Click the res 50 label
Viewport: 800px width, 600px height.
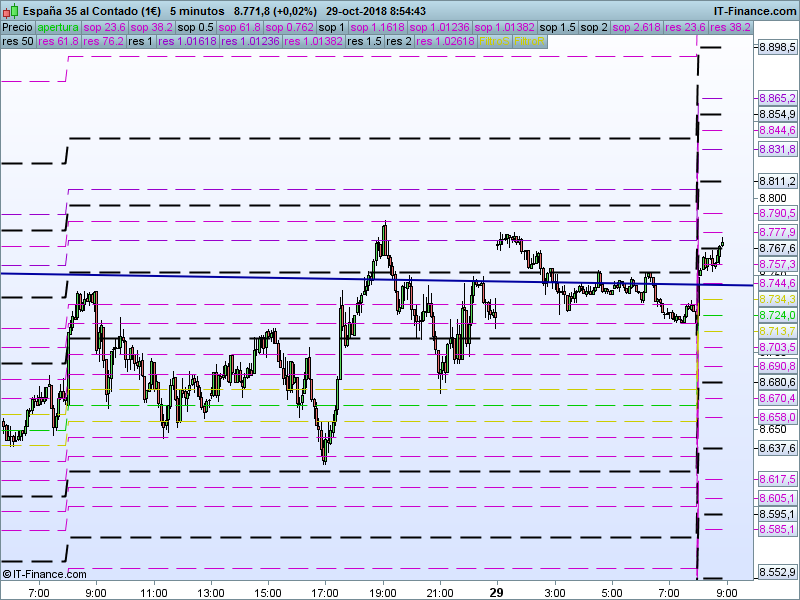click(x=18, y=41)
